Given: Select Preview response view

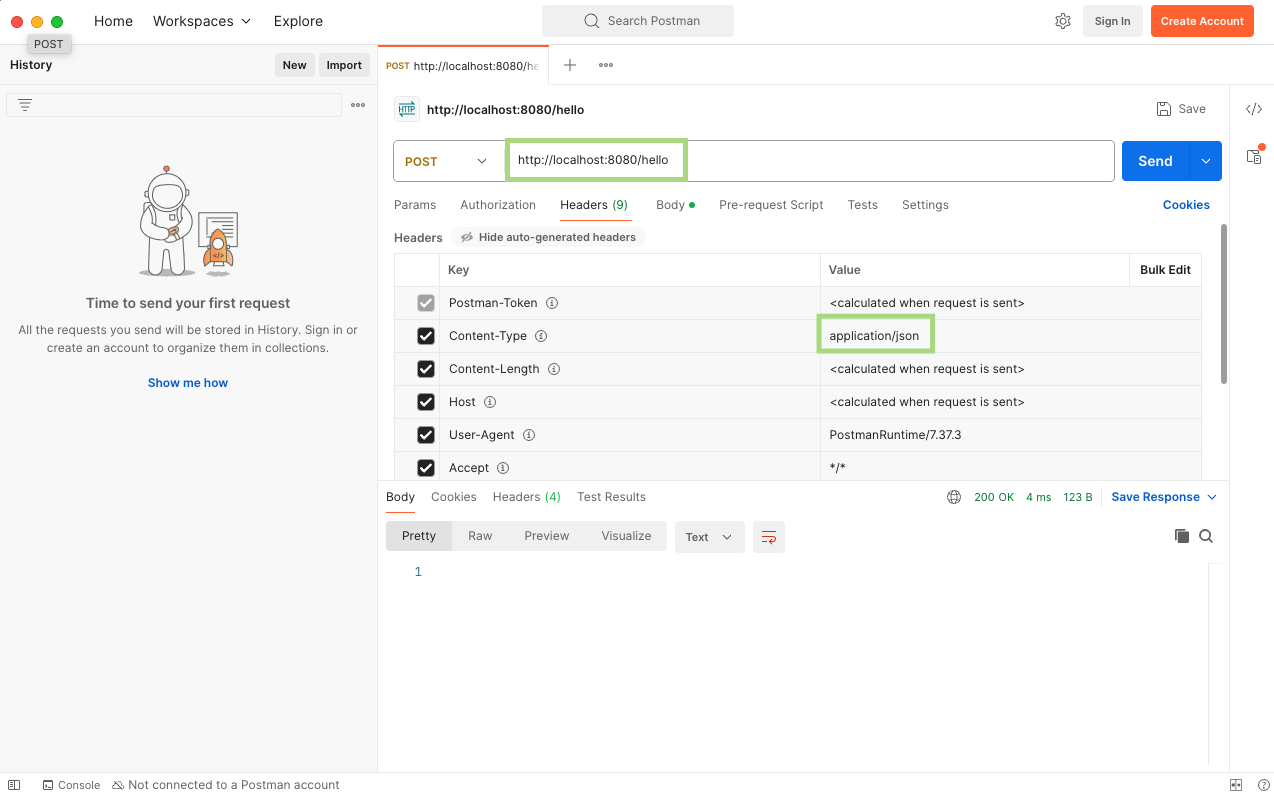Looking at the screenshot, I should click(x=547, y=536).
